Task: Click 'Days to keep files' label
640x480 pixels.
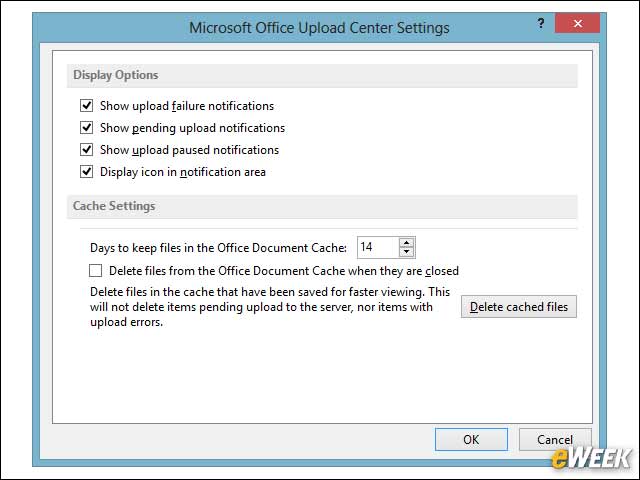Action: 218,248
